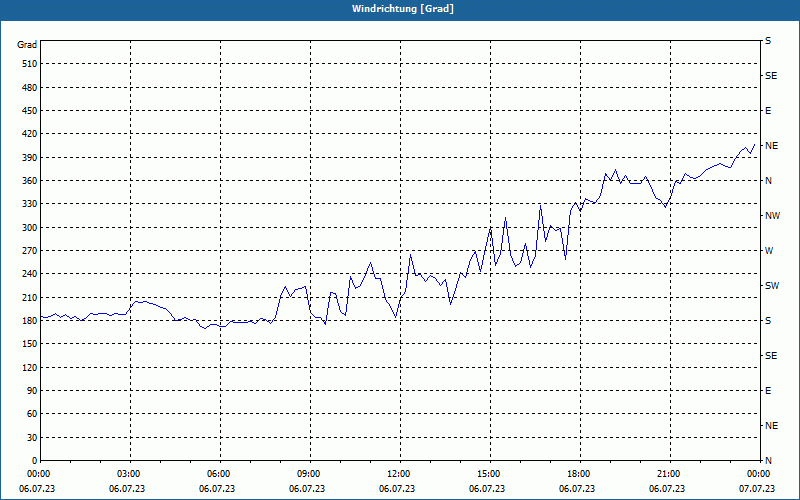Click the 06.07.23 date under 03:00
Viewport: 800px width, 500px height.
127,489
